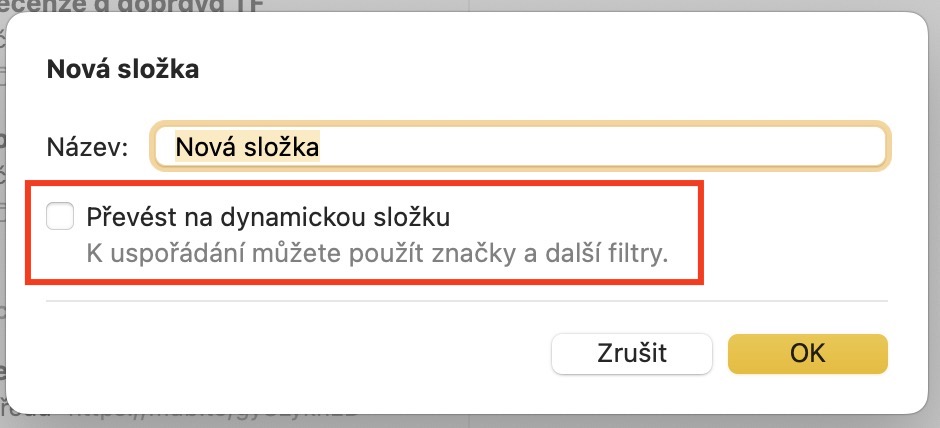940x428 pixels.
Task: Click the "Nová složka" dialog heading
Action: coord(123,70)
